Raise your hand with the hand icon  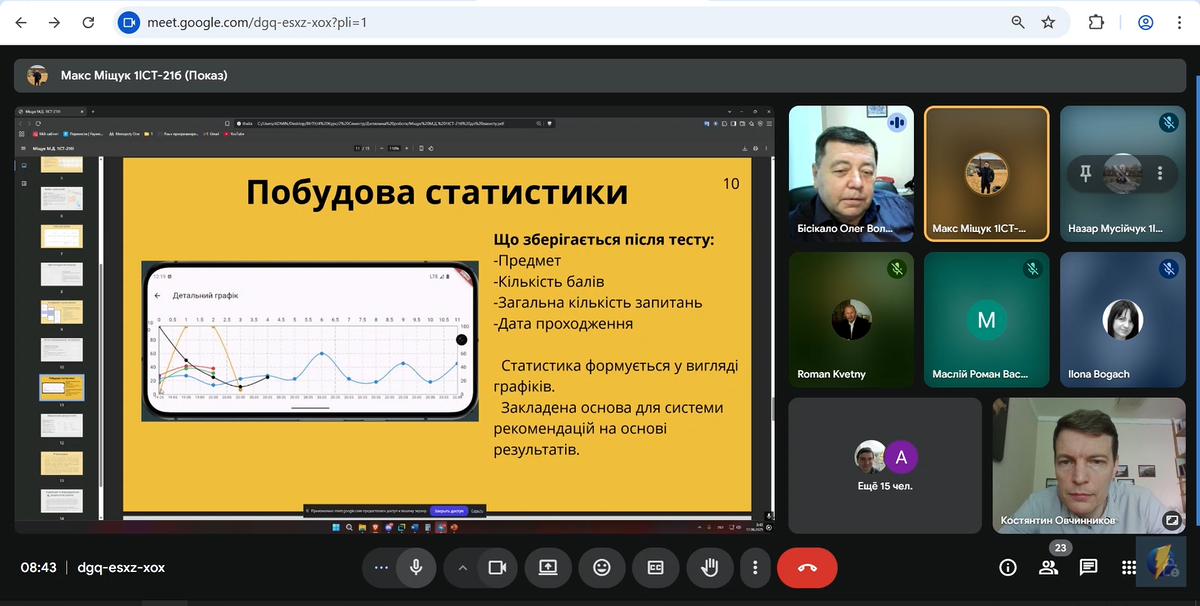click(710, 567)
